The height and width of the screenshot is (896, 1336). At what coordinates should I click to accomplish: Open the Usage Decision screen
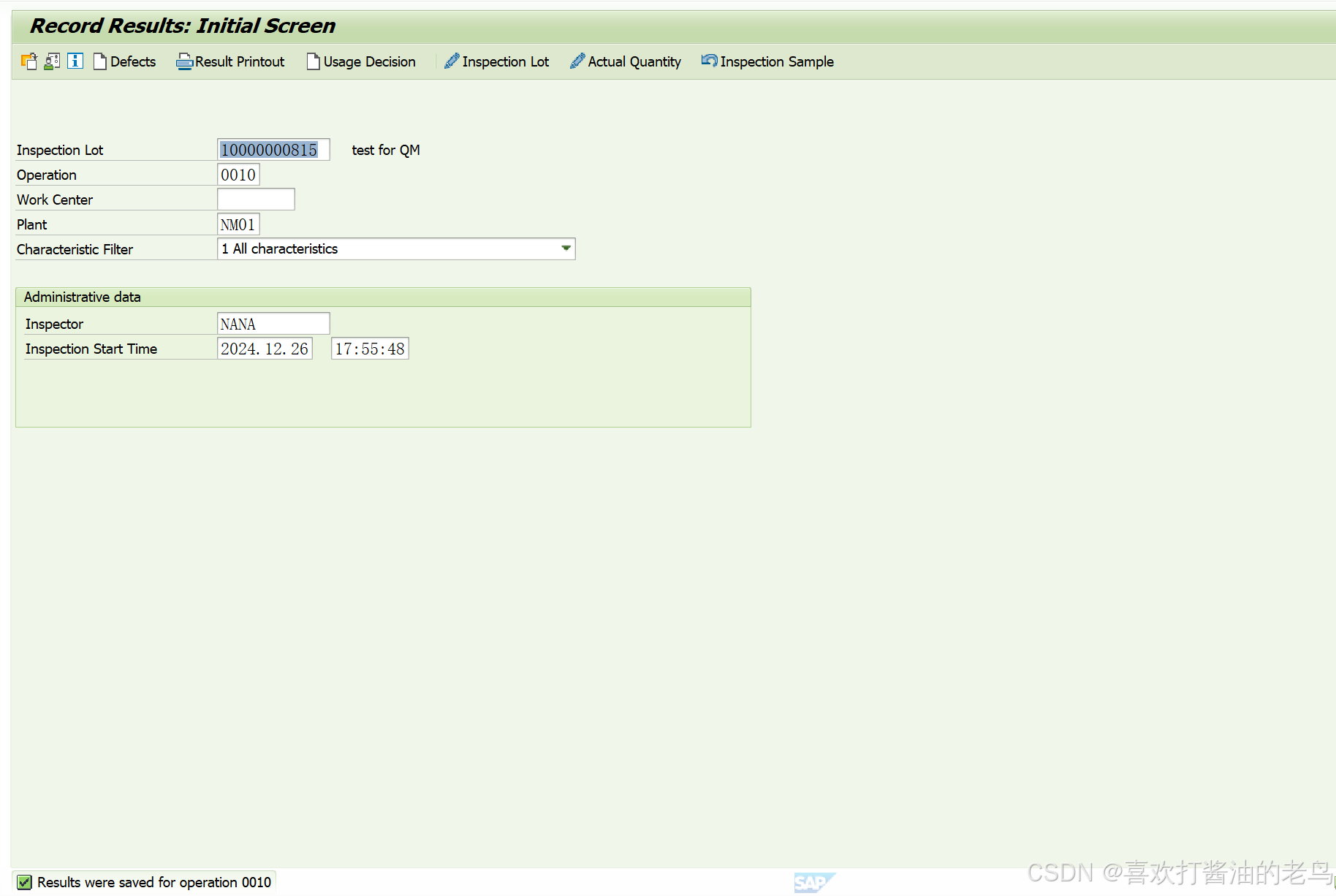pos(360,61)
